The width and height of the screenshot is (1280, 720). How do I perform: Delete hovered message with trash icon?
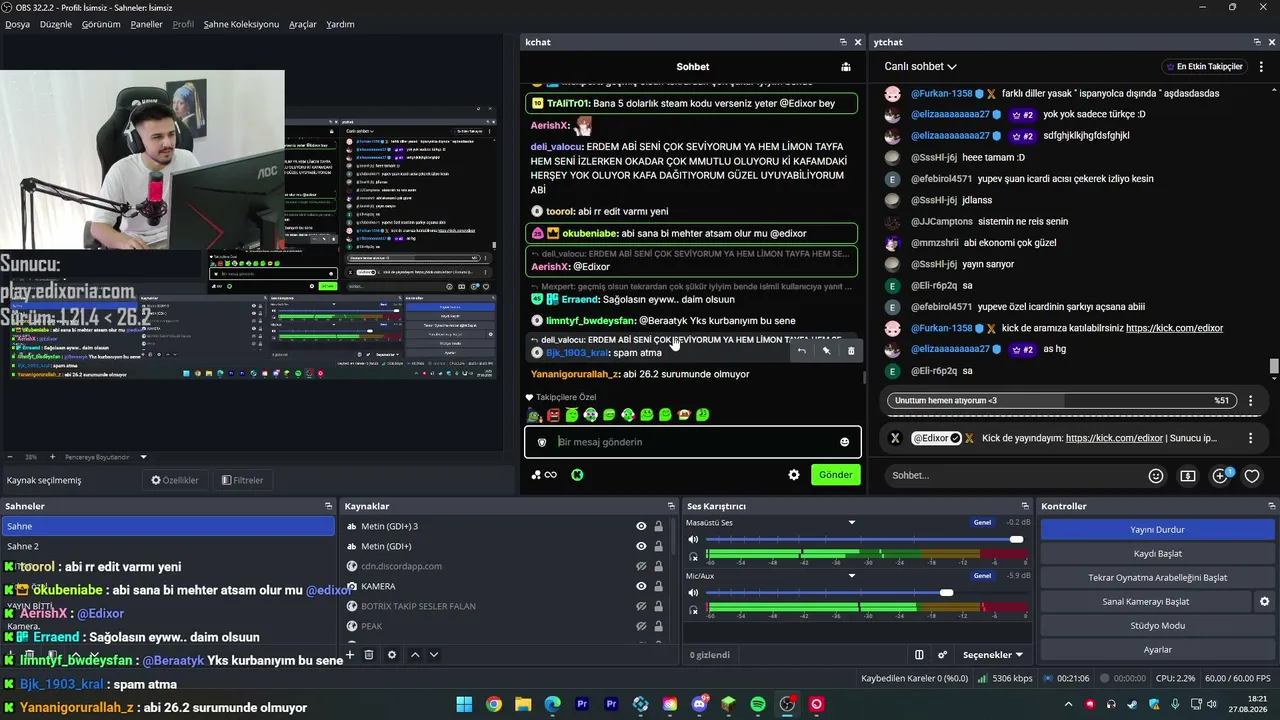click(x=851, y=351)
